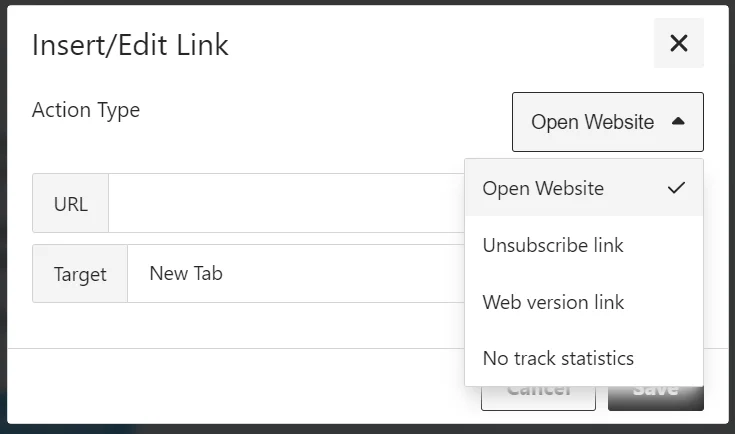Click the Target label prefix box
This screenshot has height=434, width=736.
tap(80, 274)
